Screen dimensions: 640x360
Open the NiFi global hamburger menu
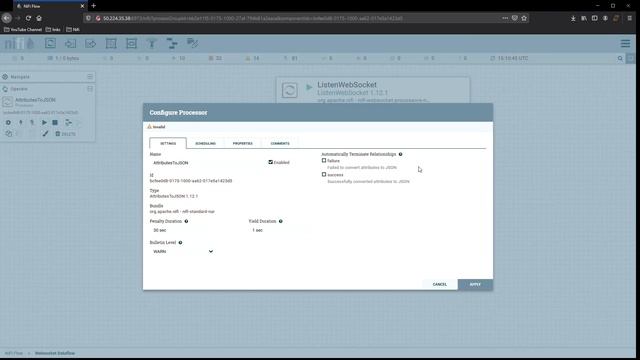point(625,43)
